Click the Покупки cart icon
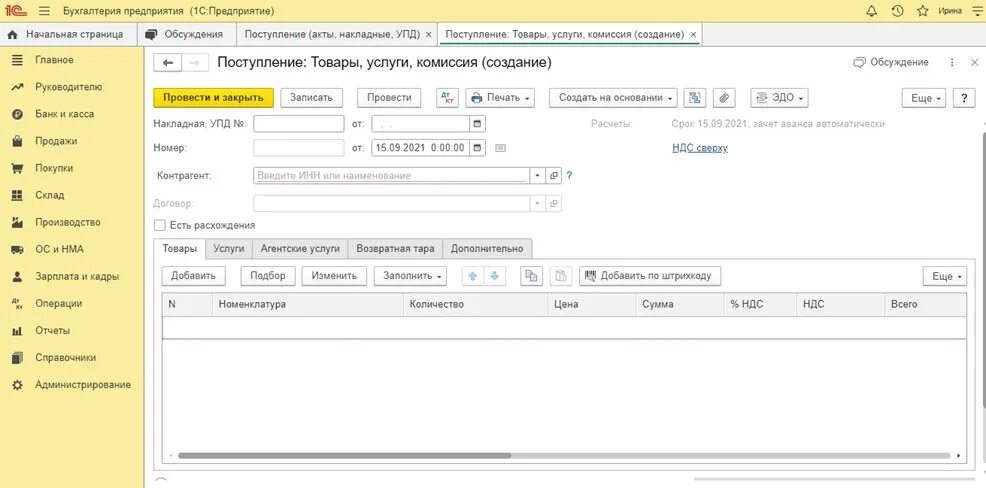 pyautogui.click(x=17, y=169)
